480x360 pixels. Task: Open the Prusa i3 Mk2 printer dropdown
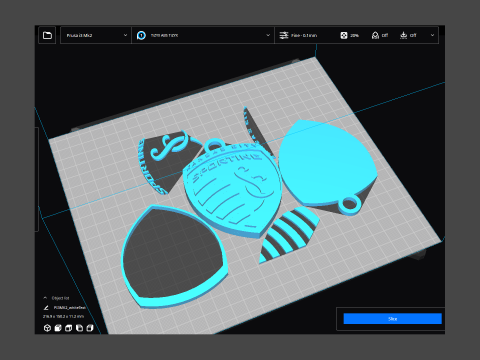96,35
